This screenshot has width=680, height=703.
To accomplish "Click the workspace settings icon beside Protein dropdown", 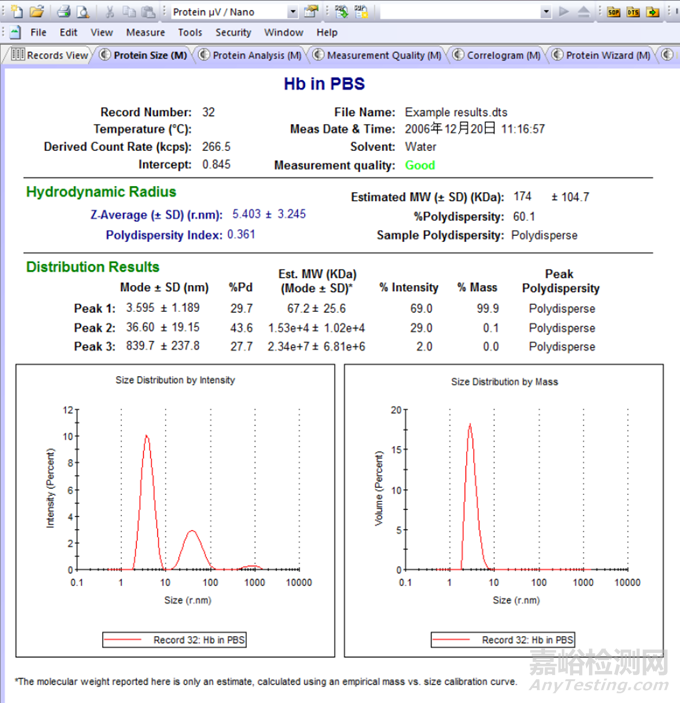I will (x=312, y=12).
